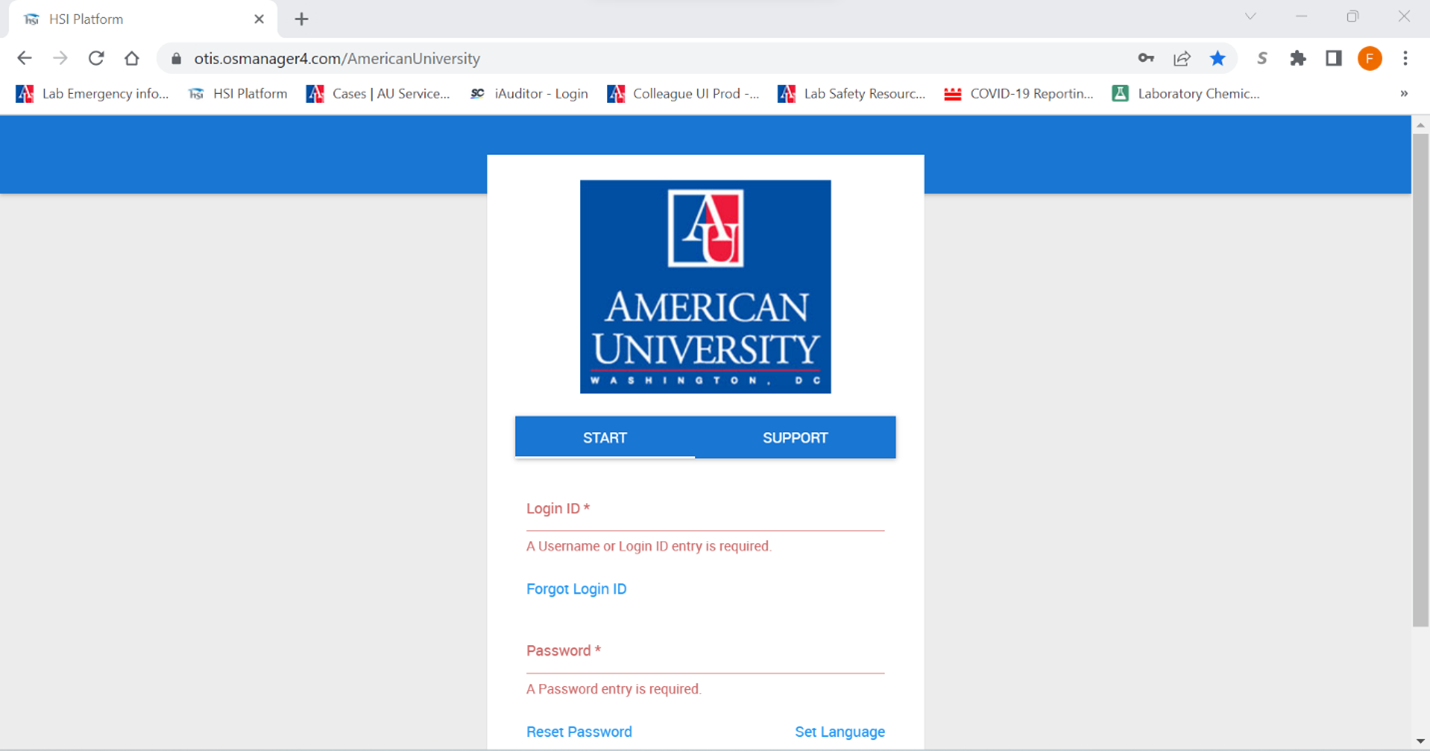Open HSI Platform bookmark

238,93
